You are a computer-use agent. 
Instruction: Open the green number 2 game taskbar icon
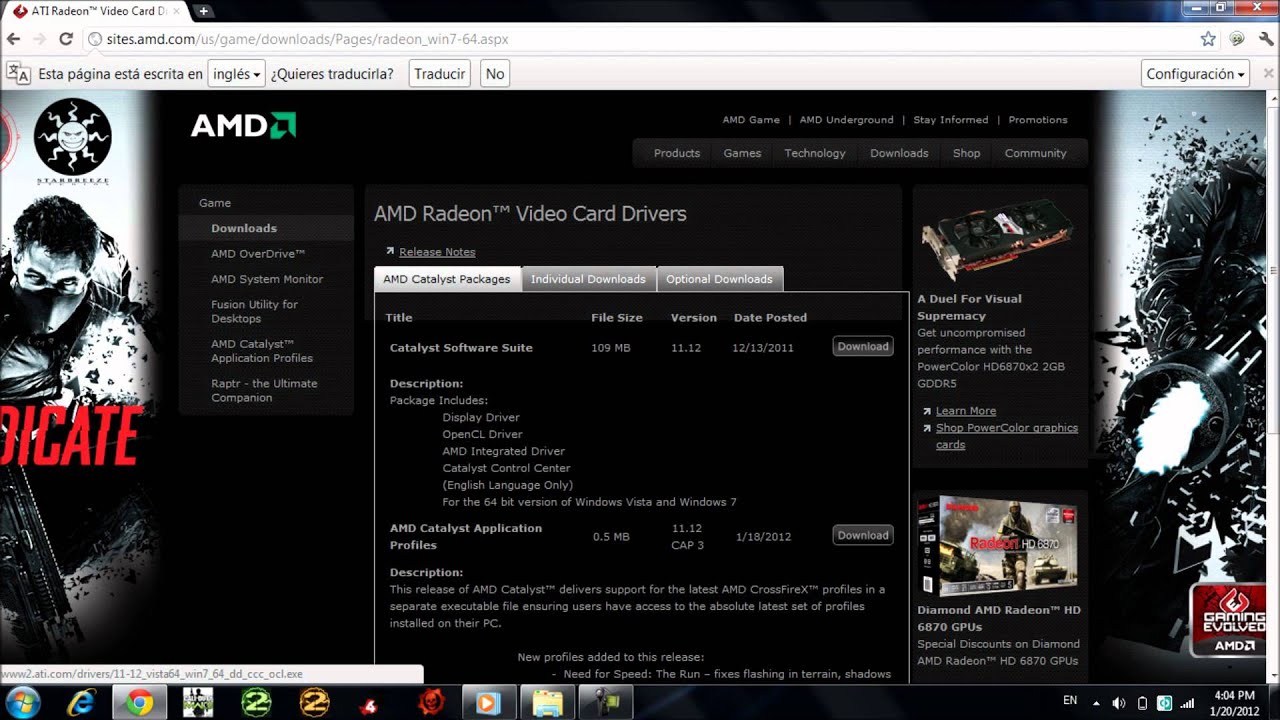point(257,703)
